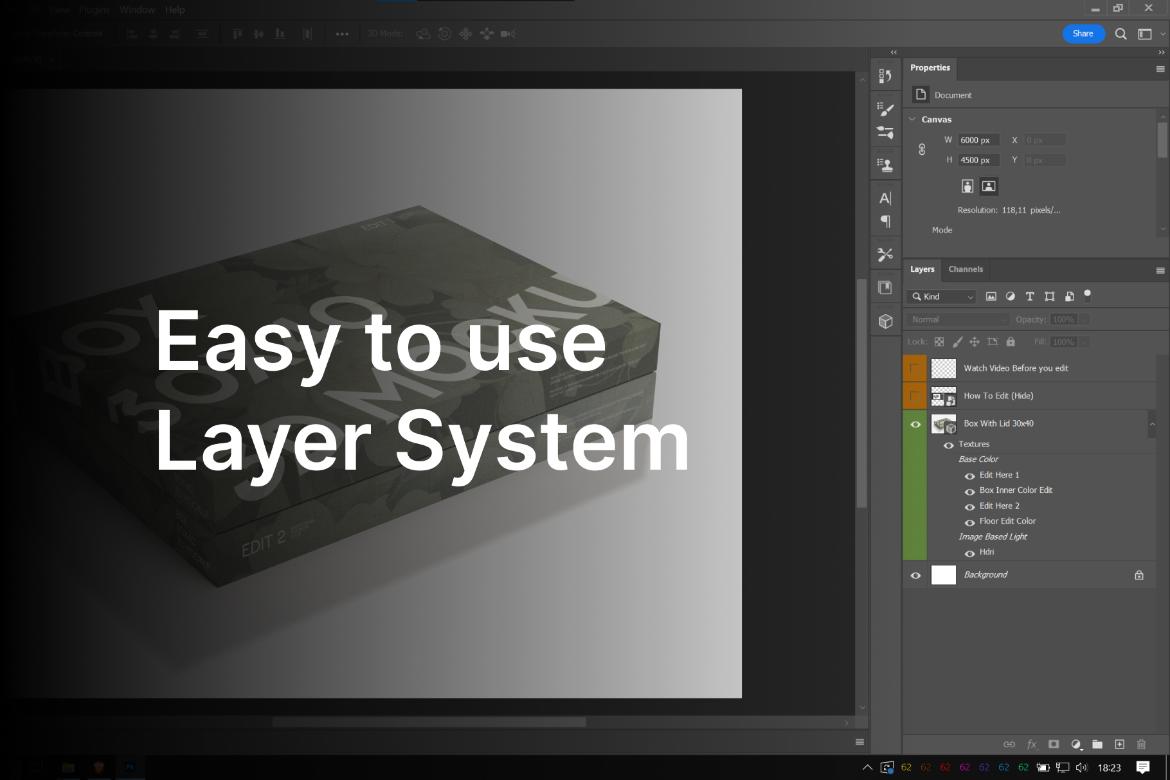Click the Box With Lid 30x40 layer thumbnail
Screen dimensions: 1170x780
point(943,424)
